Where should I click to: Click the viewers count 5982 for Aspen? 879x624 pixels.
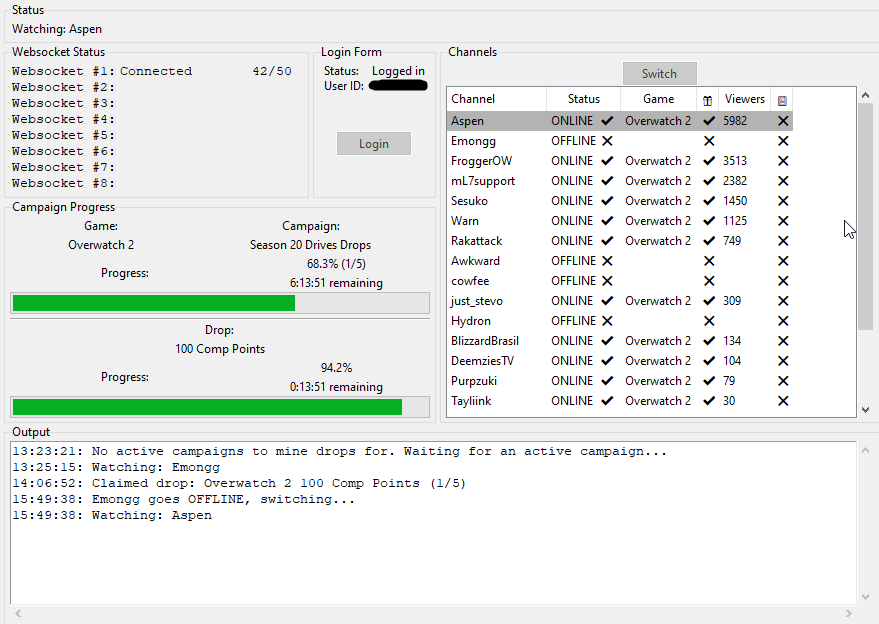734,121
